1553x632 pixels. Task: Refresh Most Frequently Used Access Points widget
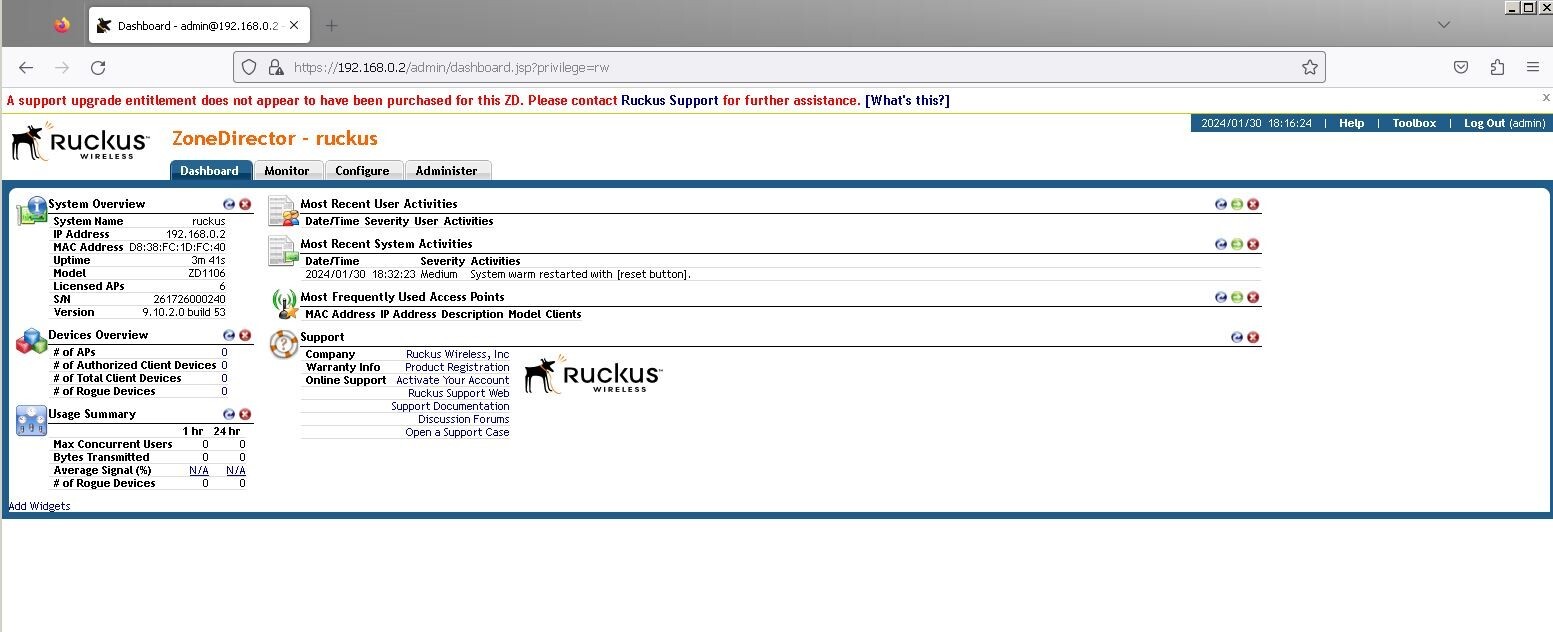click(x=1221, y=297)
